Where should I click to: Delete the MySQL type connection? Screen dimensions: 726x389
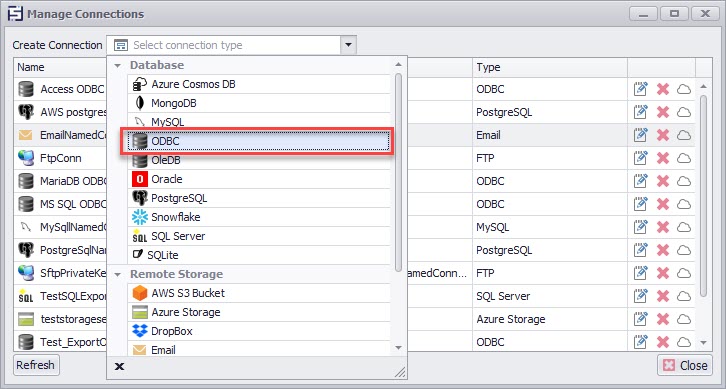coord(663,227)
